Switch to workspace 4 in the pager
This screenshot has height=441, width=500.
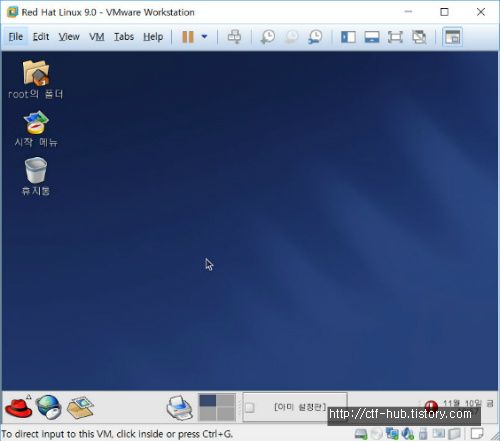[x=226, y=414]
